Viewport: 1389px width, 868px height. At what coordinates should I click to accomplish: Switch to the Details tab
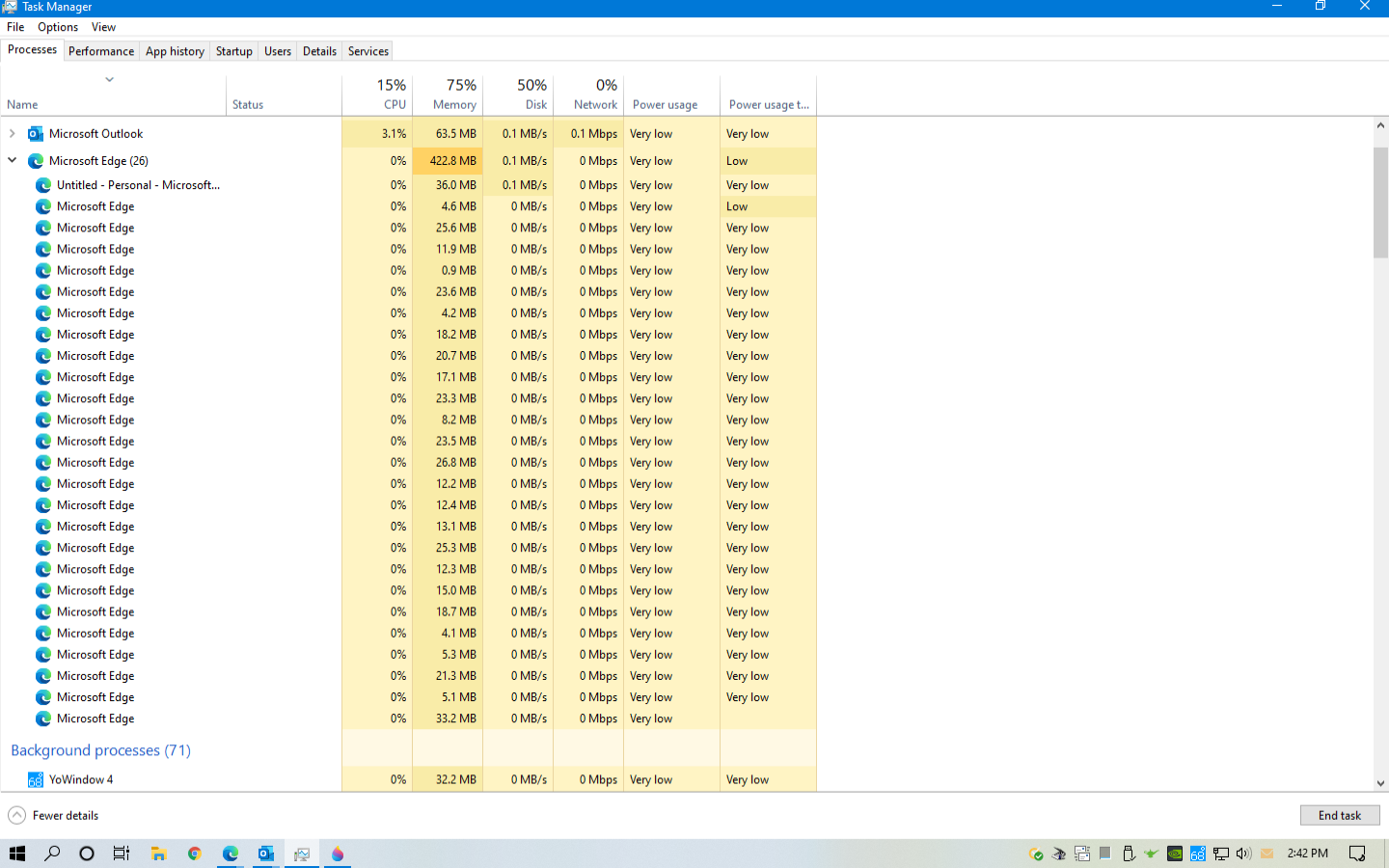click(319, 51)
